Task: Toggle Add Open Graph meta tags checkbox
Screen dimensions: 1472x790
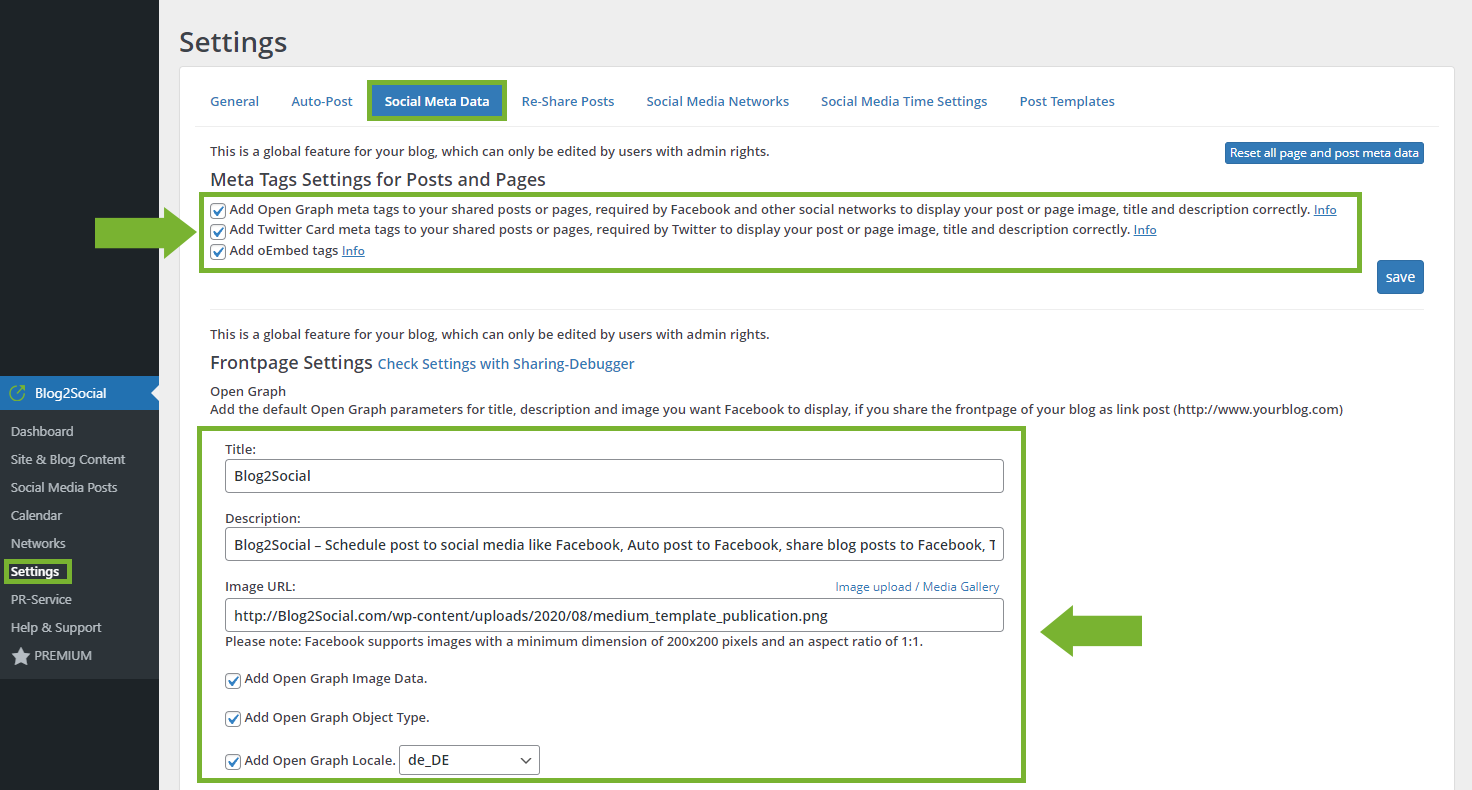Action: pyautogui.click(x=218, y=211)
